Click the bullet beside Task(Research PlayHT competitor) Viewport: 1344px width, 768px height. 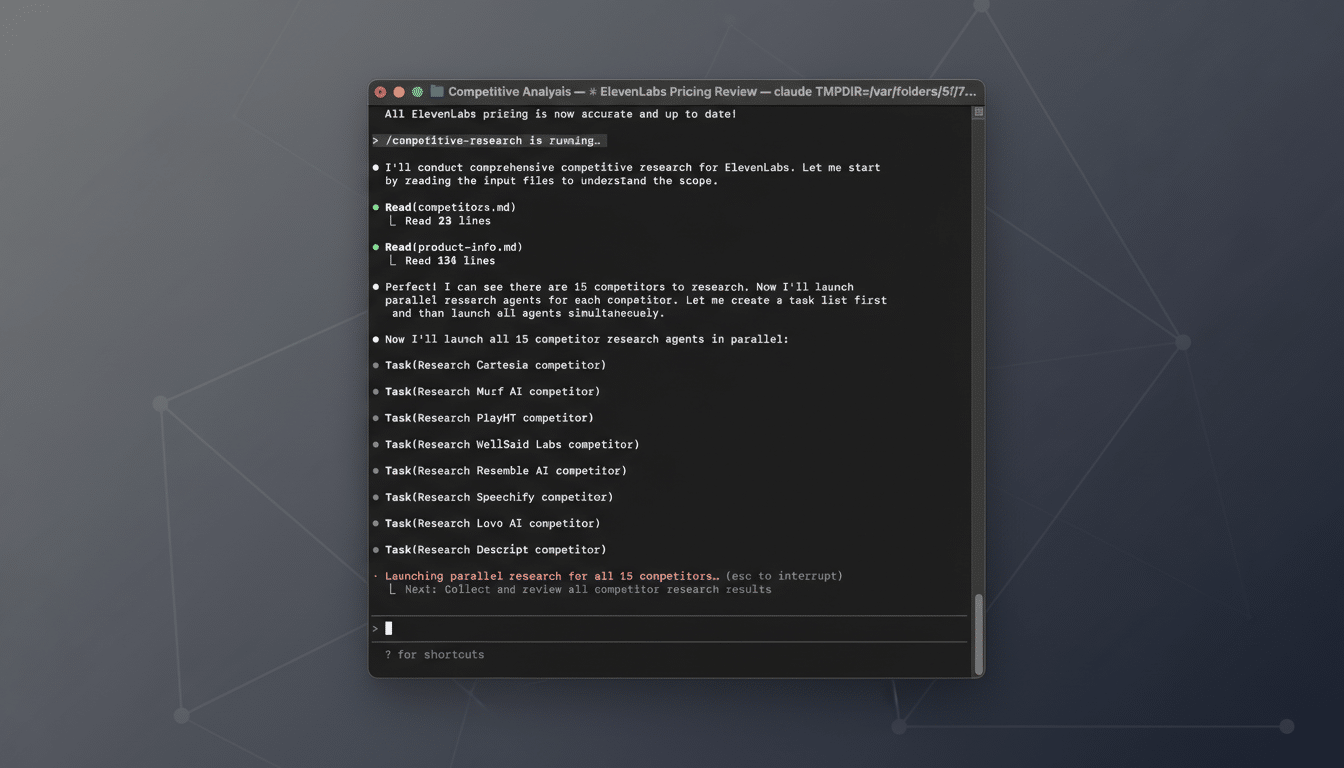[x=377, y=417]
